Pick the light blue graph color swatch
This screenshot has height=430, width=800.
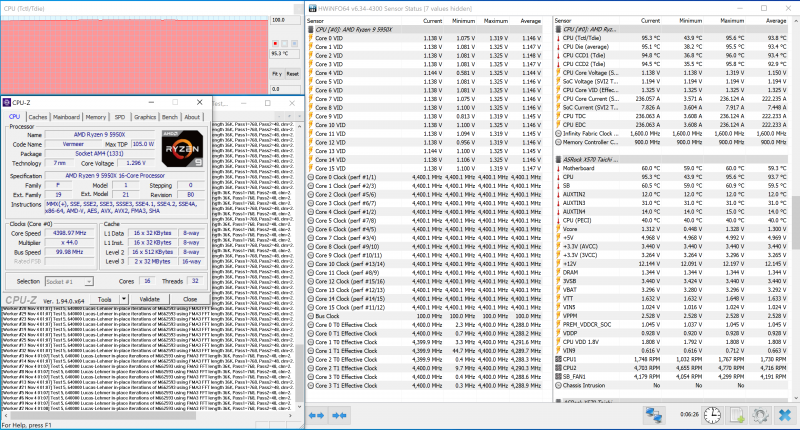point(294,44)
